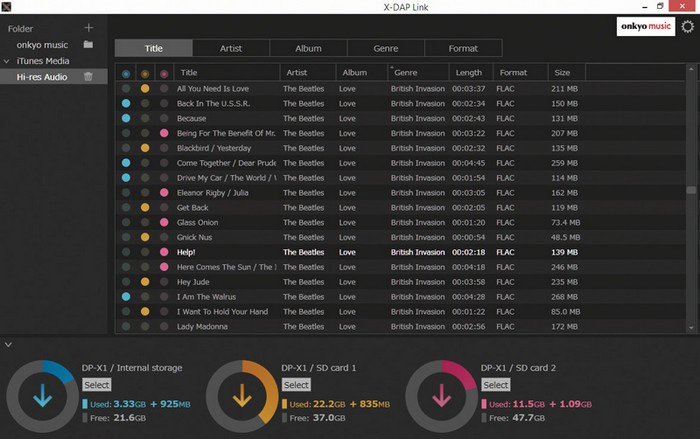Toggle pink dot on Here Comes The Sun row
700x439 pixels.
(x=164, y=267)
